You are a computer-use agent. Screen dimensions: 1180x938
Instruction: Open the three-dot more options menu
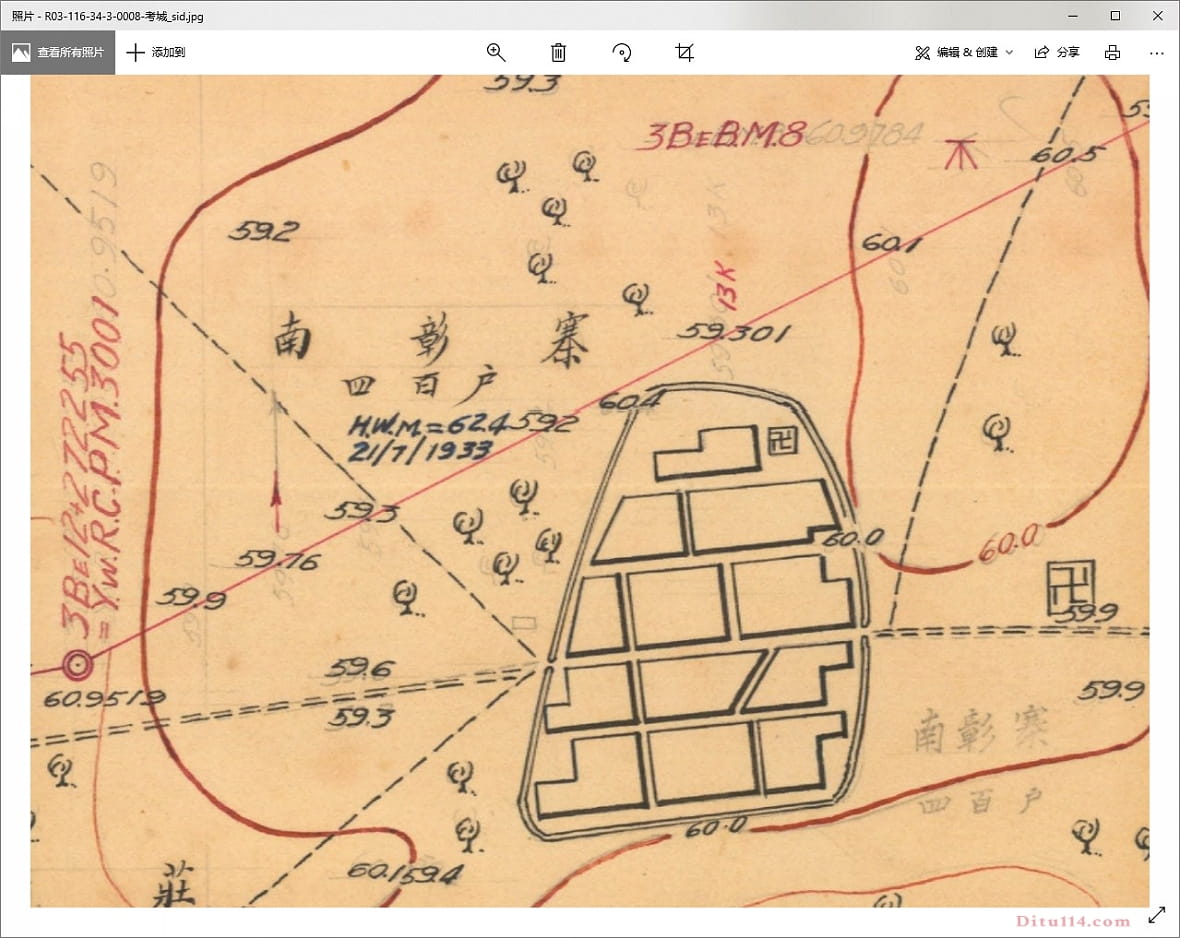[x=1157, y=53]
